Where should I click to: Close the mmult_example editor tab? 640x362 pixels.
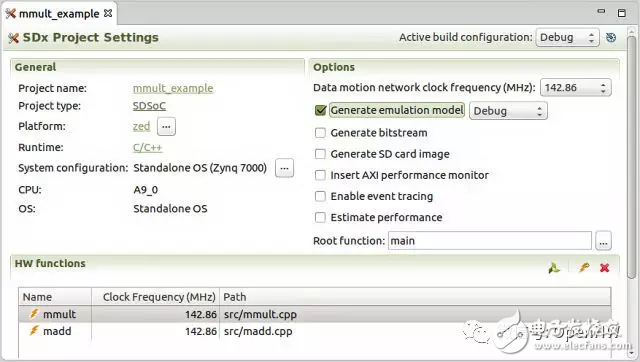point(108,13)
